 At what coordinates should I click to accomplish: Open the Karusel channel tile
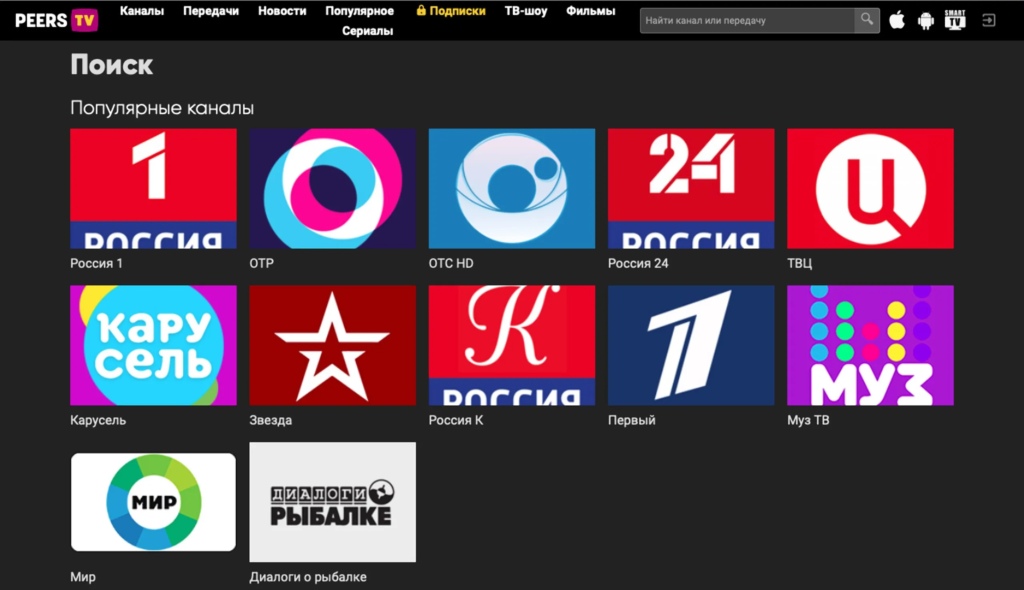[x=153, y=345]
